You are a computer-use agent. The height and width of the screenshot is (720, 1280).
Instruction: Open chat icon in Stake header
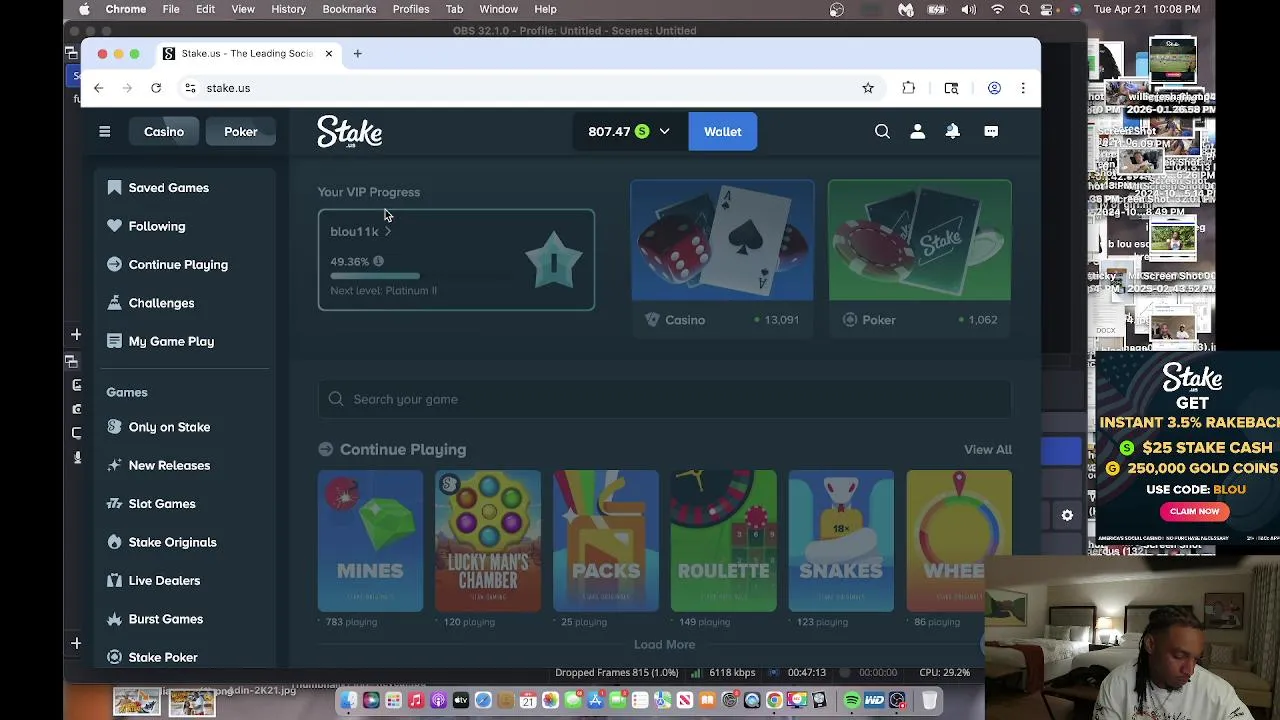tap(991, 131)
